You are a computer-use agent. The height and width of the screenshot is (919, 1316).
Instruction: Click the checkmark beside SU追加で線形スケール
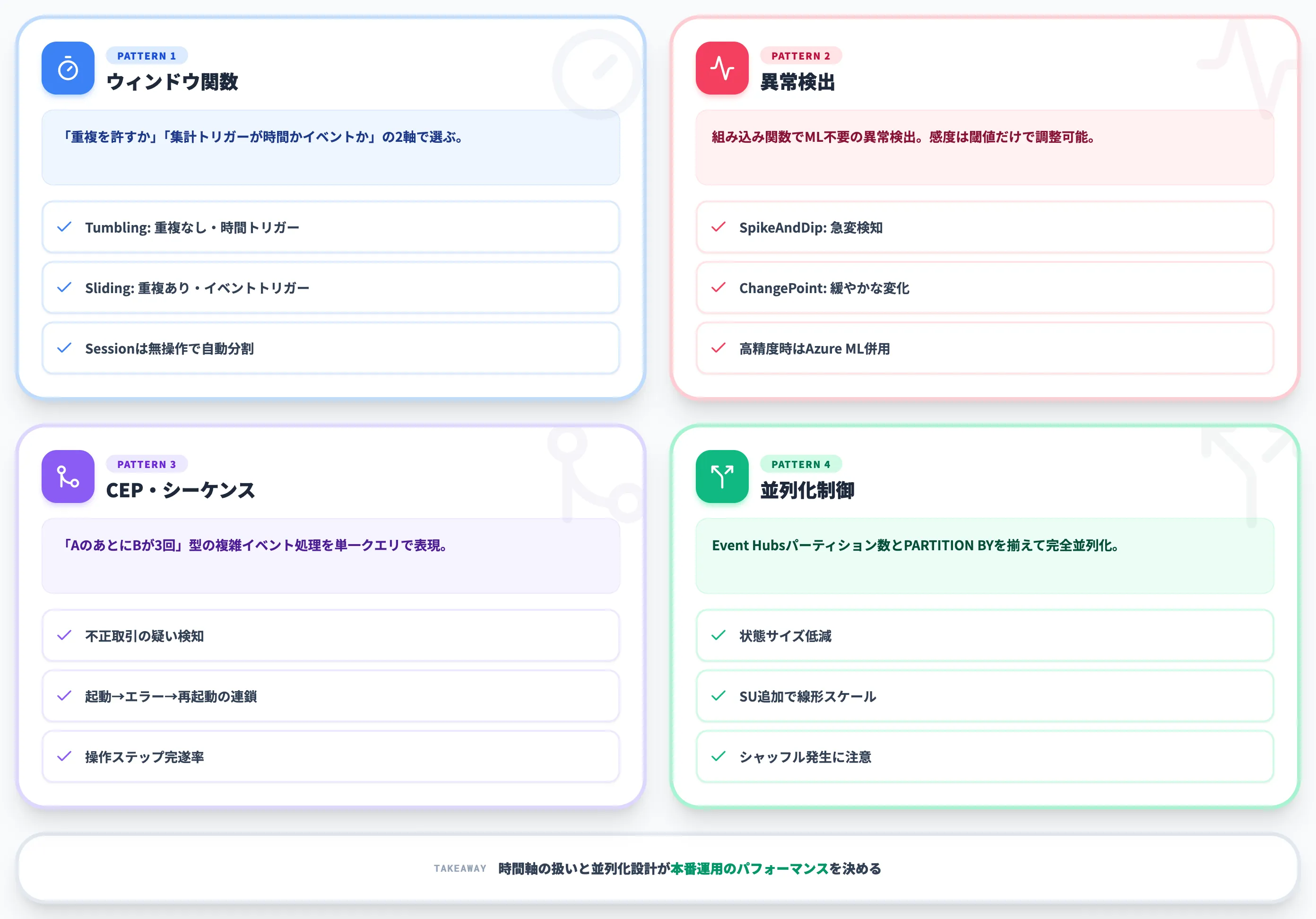[x=719, y=696]
